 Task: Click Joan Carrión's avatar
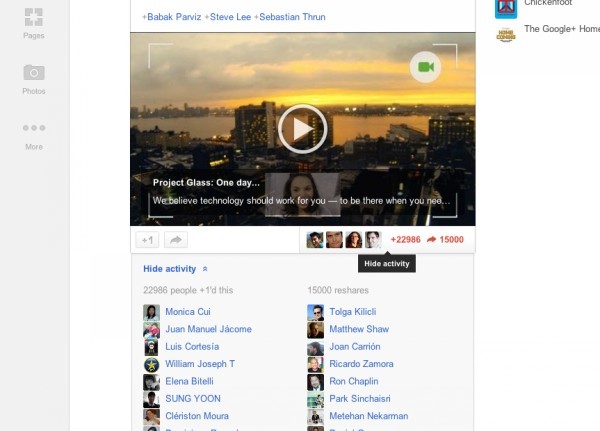tap(316, 347)
